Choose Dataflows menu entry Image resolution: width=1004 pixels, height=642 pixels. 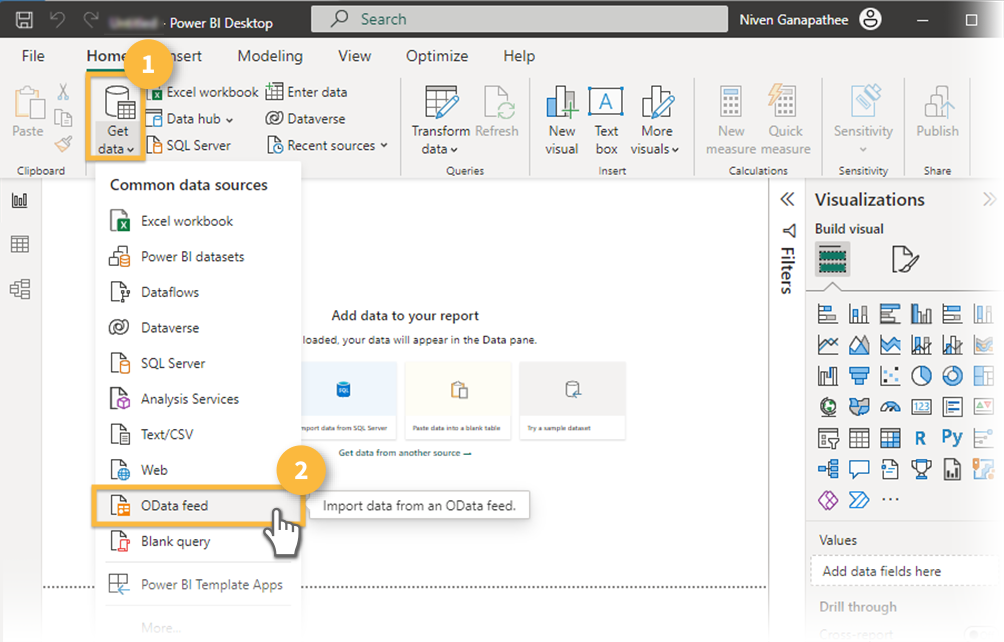196,293
